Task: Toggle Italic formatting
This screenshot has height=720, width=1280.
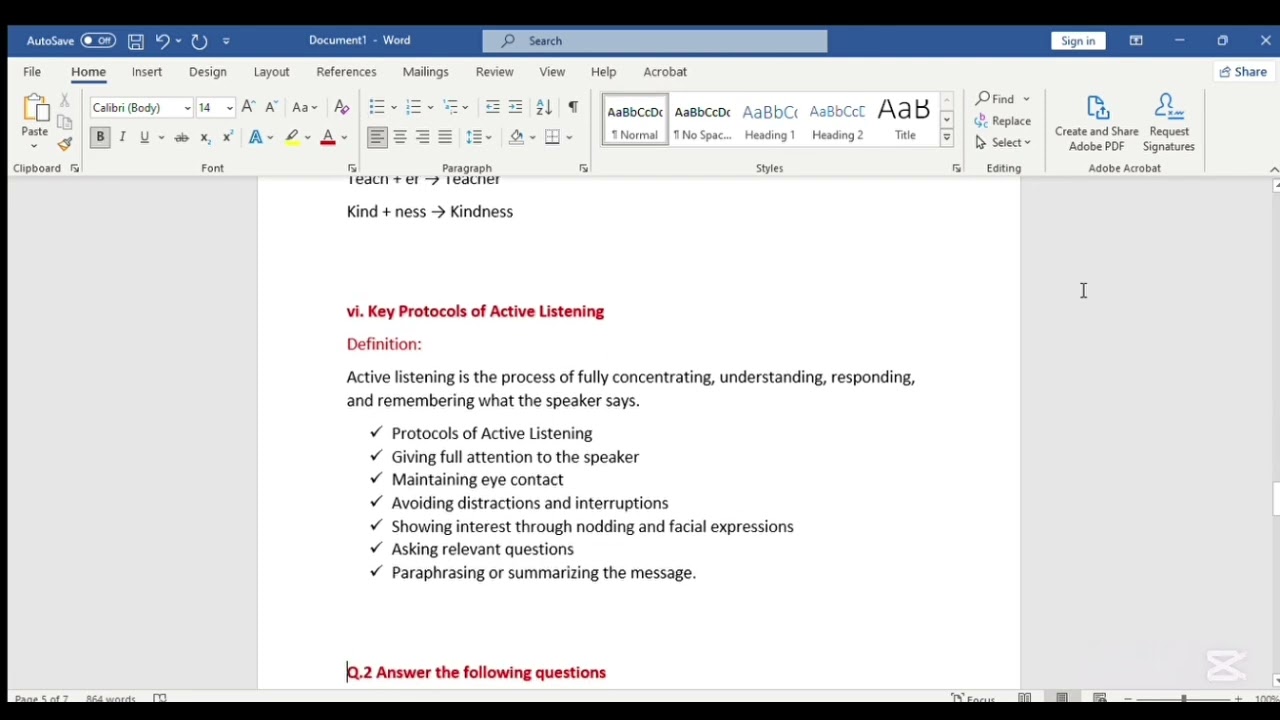Action: pyautogui.click(x=123, y=138)
